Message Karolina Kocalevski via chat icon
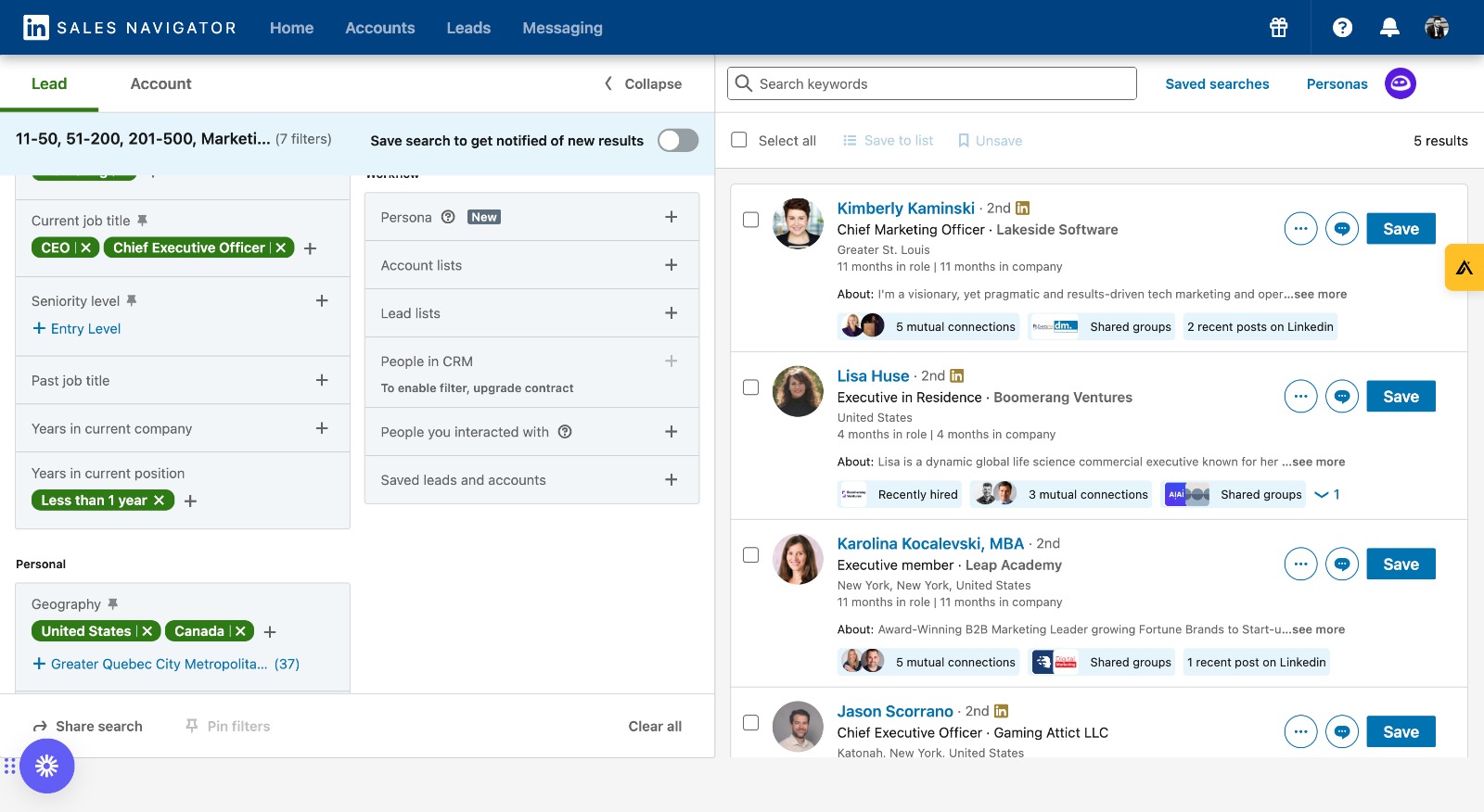This screenshot has width=1484, height=812. (1342, 565)
